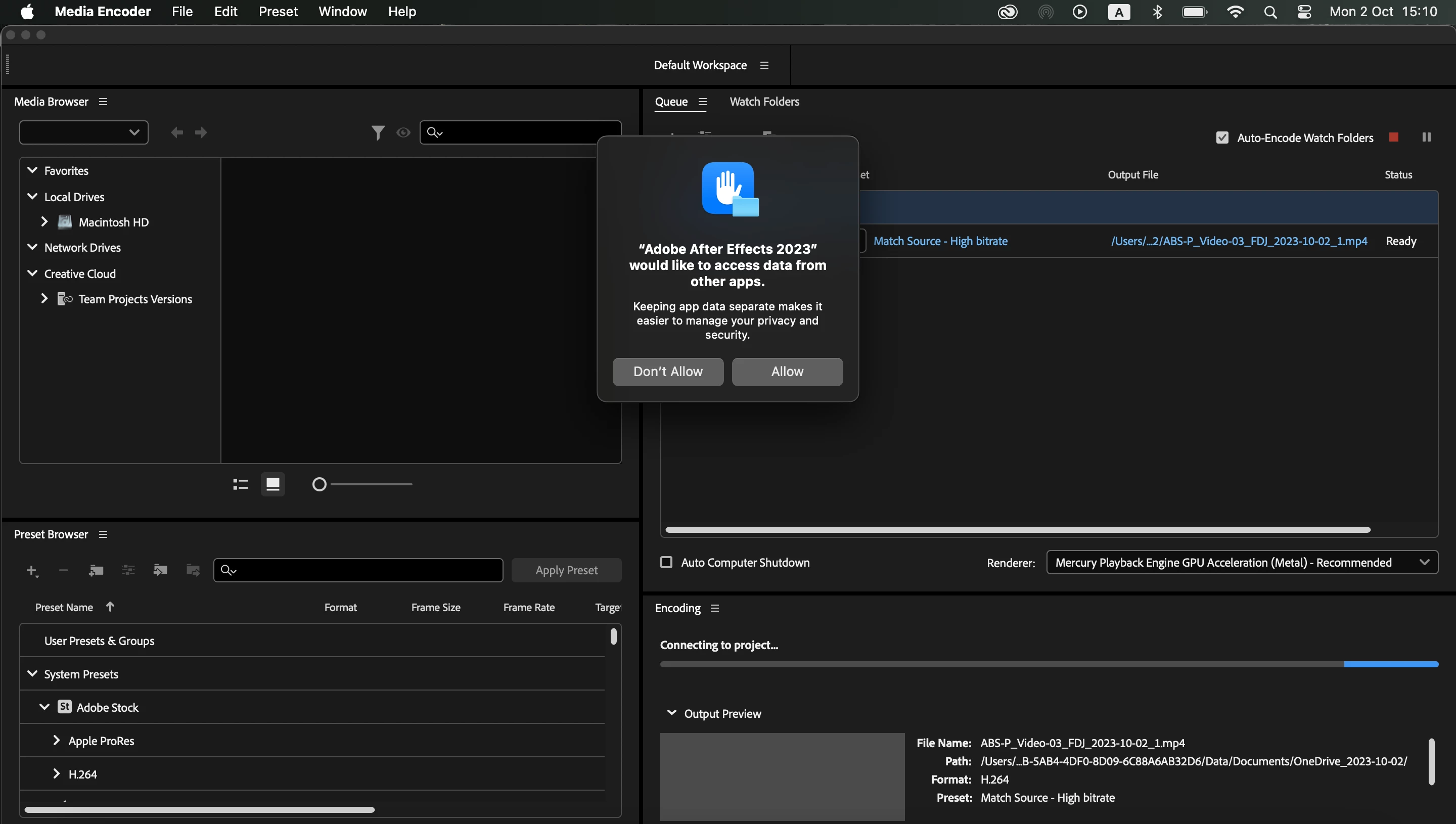Open Creative Cloud from the menu bar
Viewport: 1456px width, 824px height.
pyautogui.click(x=1007, y=12)
